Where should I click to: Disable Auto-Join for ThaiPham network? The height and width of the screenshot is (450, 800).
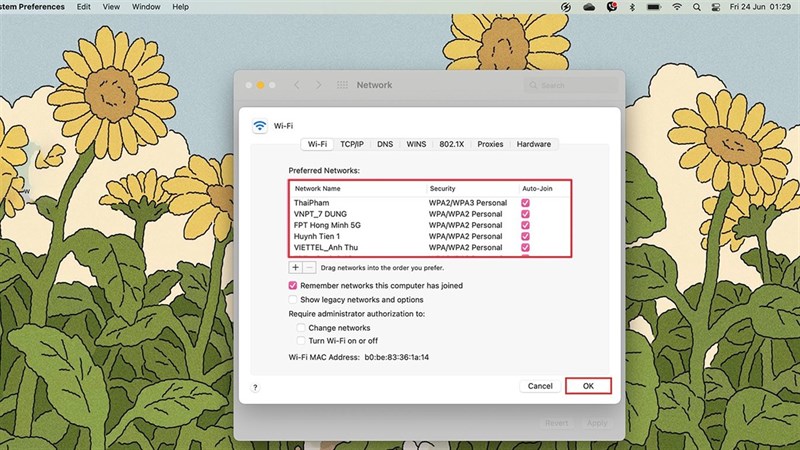tap(525, 203)
